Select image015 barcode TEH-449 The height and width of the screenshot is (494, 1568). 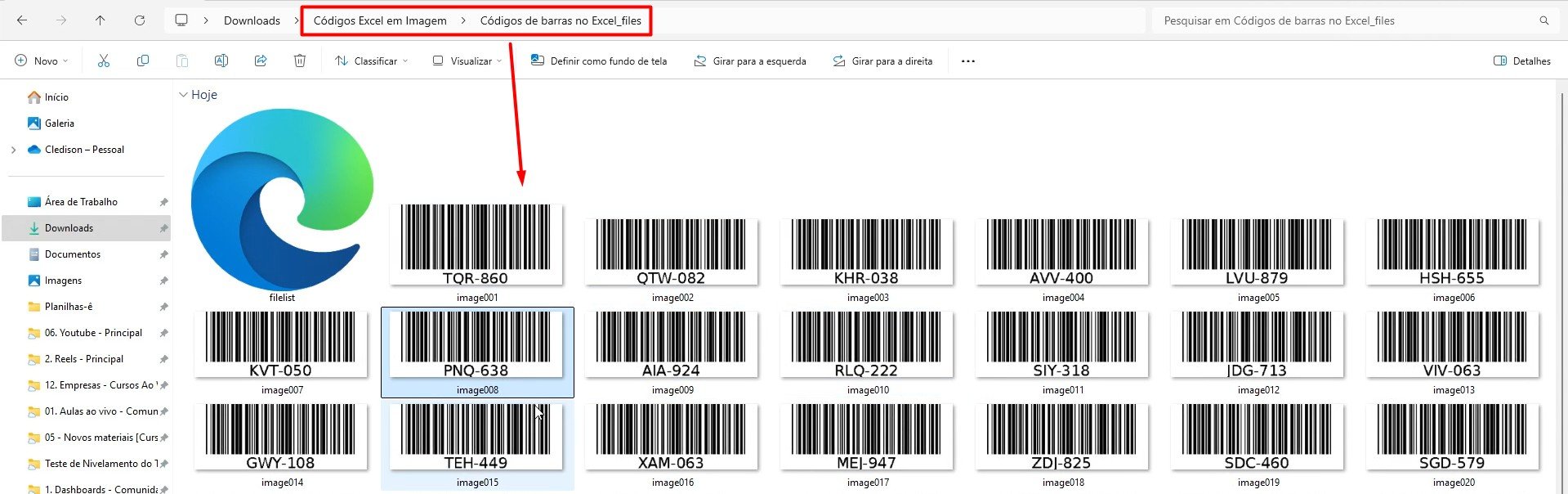coord(477,444)
